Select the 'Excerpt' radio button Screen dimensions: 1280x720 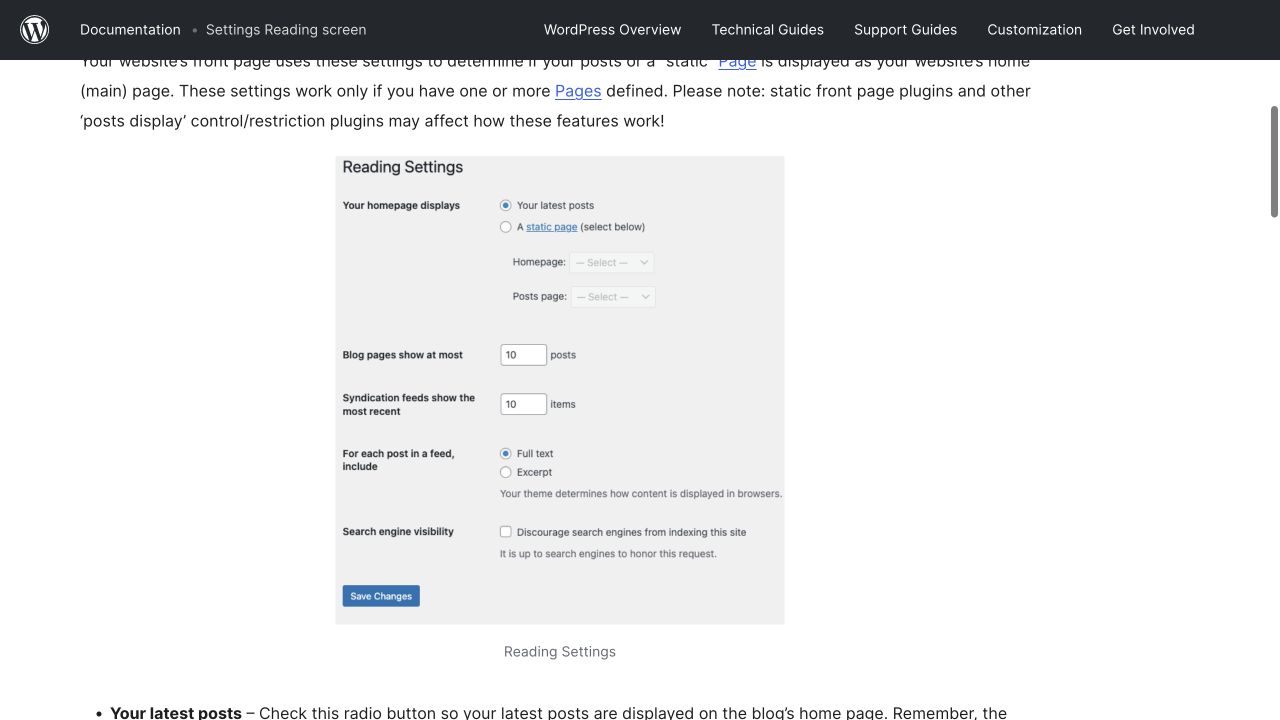[506, 472]
